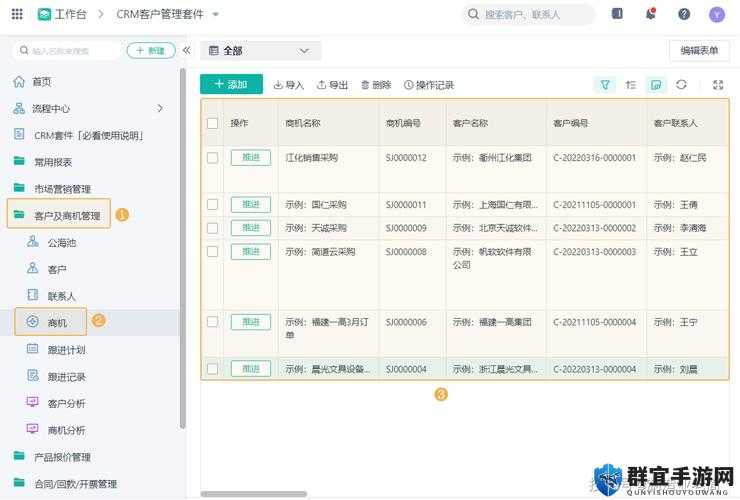
Task: Click the cell C-20220316-0000001
Action: point(595,158)
